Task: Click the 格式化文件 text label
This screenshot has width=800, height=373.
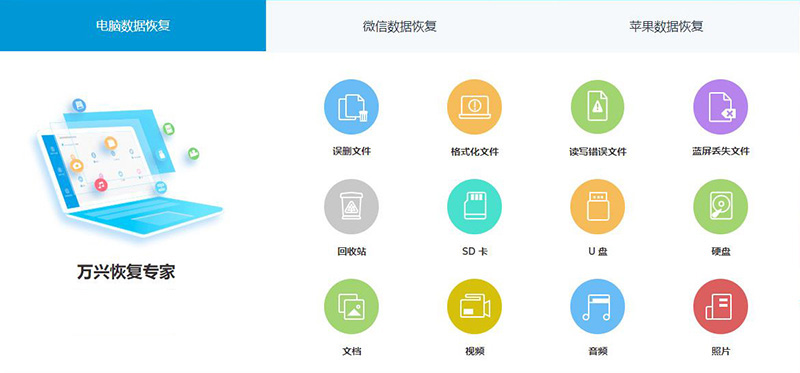Action: pyautogui.click(x=474, y=152)
